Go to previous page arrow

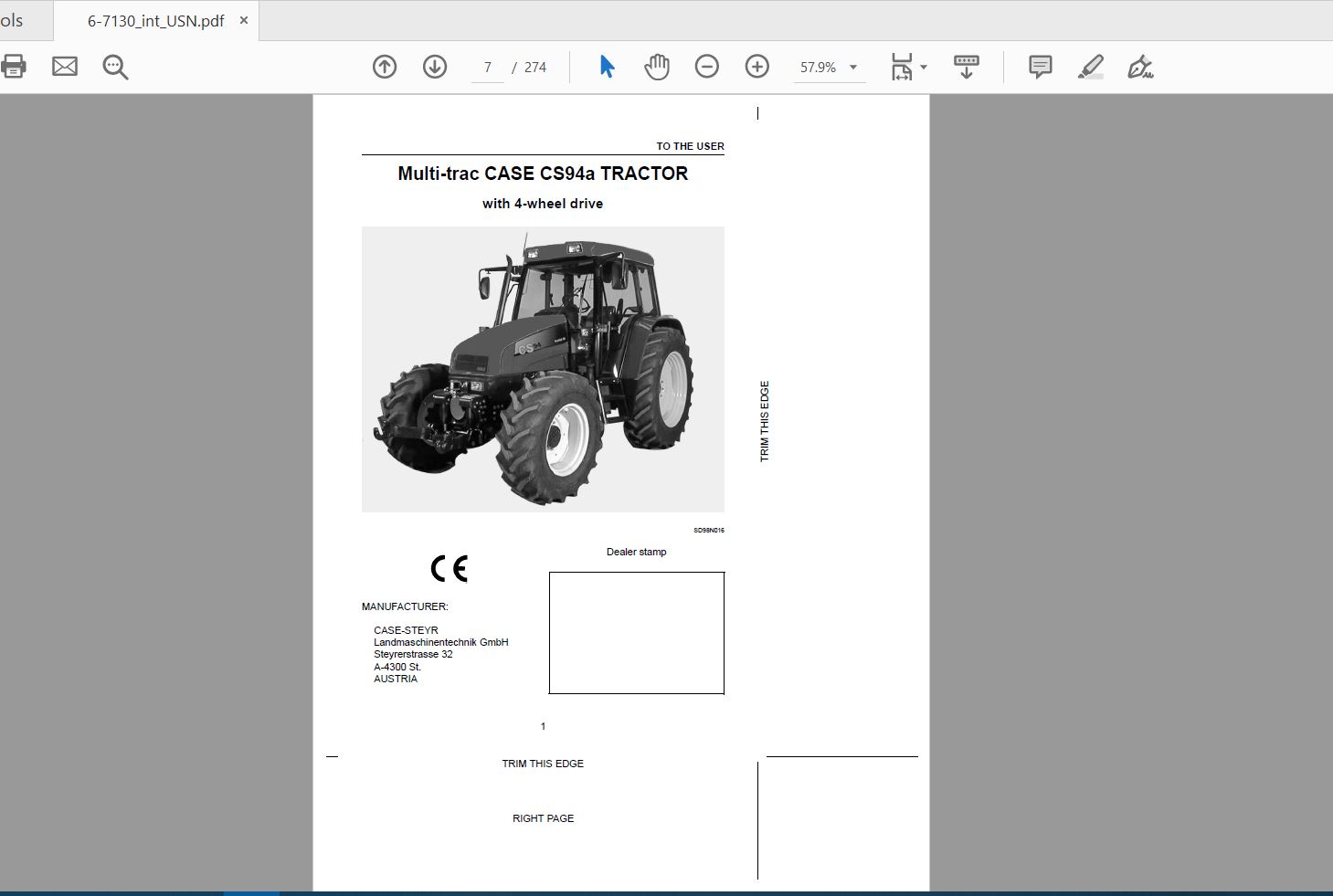tap(385, 67)
